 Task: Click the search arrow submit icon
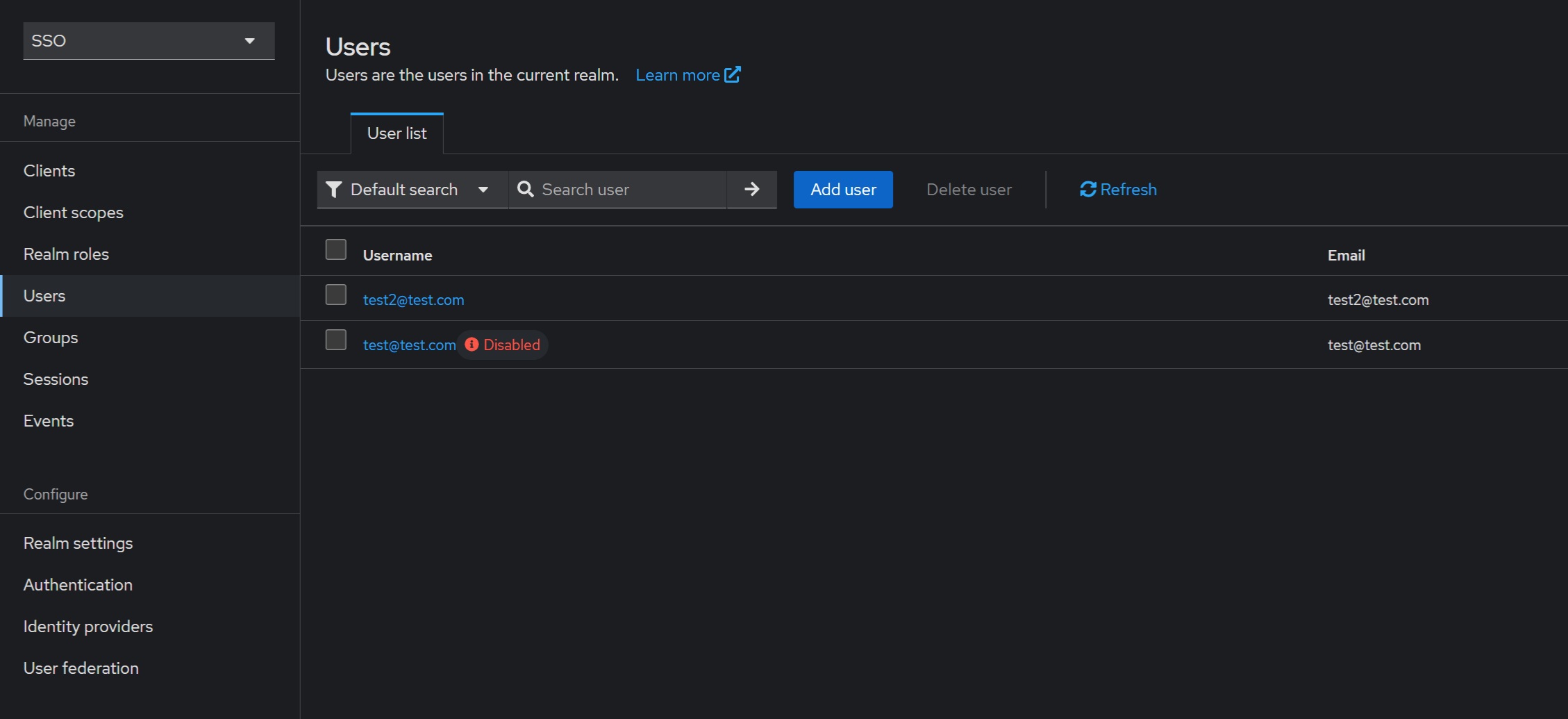tap(751, 189)
